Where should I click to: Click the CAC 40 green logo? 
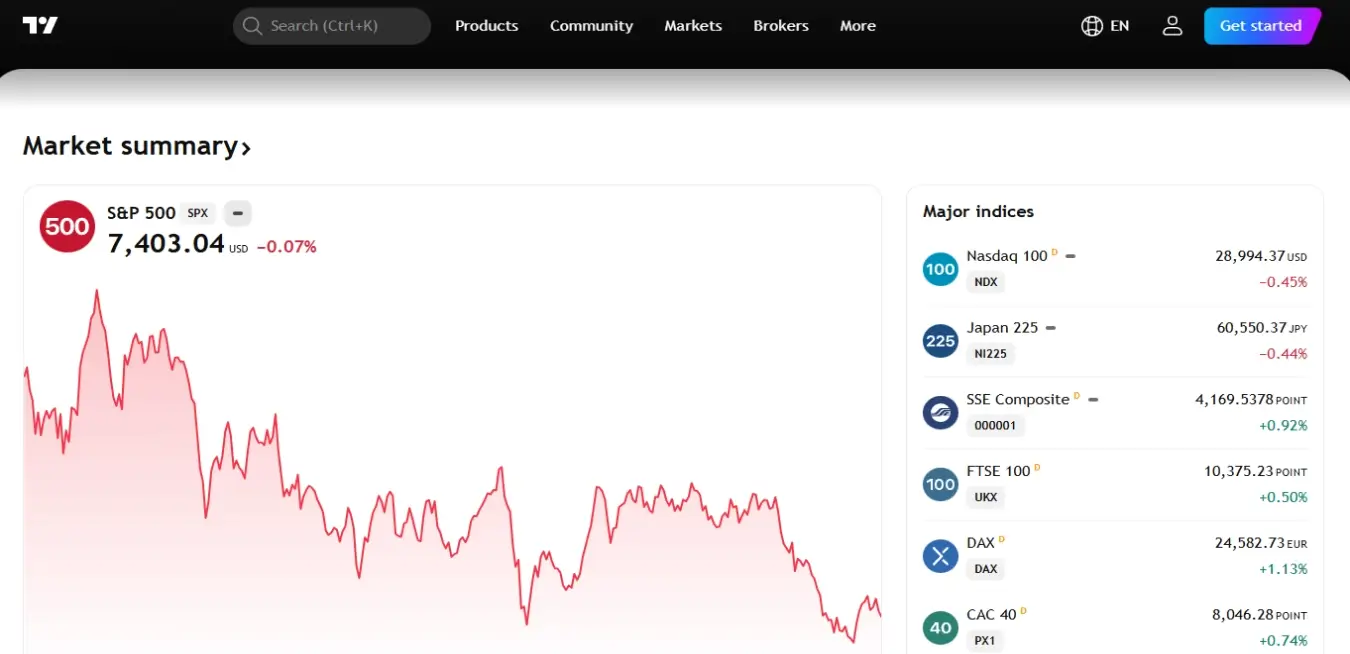[x=940, y=628]
